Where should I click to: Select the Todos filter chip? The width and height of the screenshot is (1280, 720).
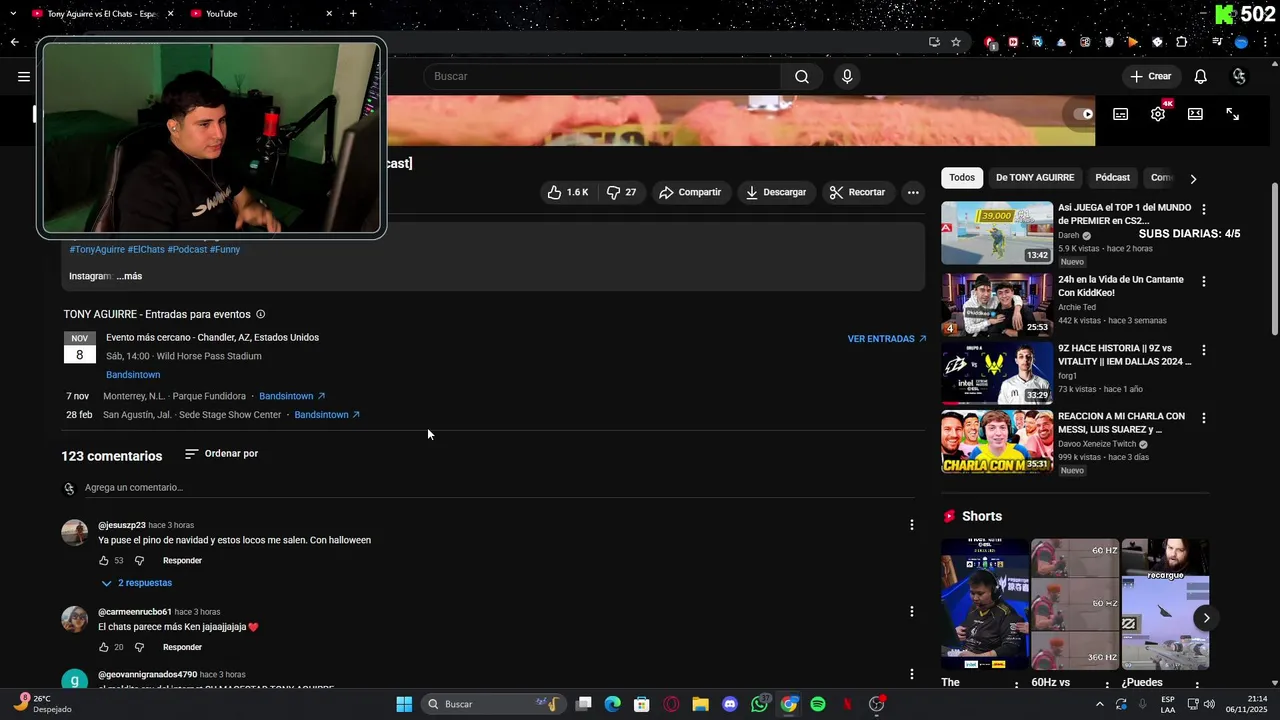click(x=962, y=178)
